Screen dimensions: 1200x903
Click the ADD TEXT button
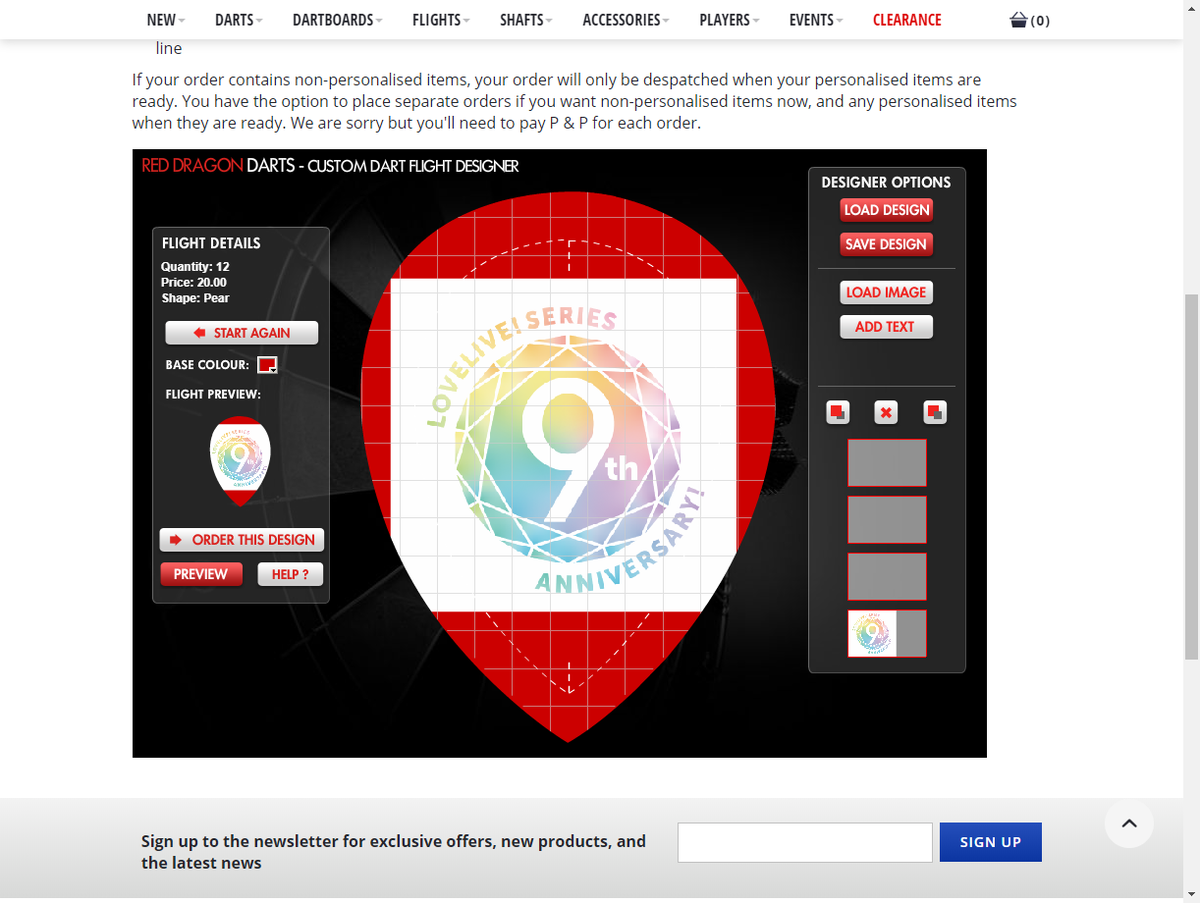pos(886,327)
